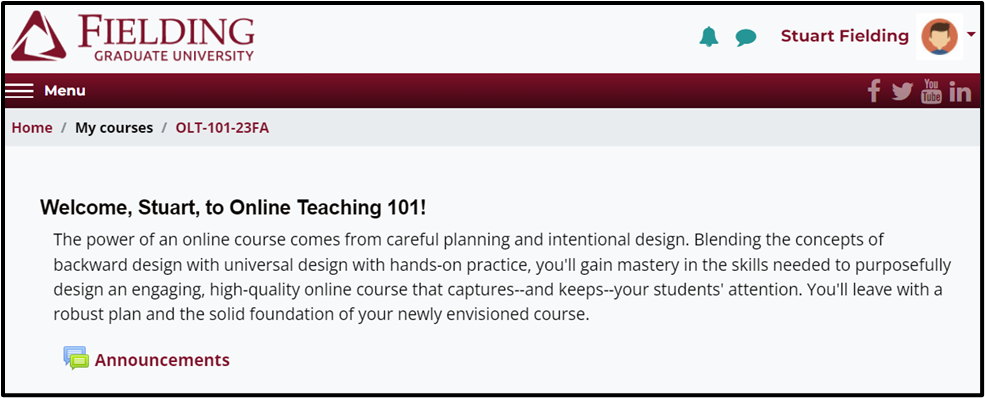Open the Announcements link
The image size is (985, 398).
pyautogui.click(x=162, y=360)
